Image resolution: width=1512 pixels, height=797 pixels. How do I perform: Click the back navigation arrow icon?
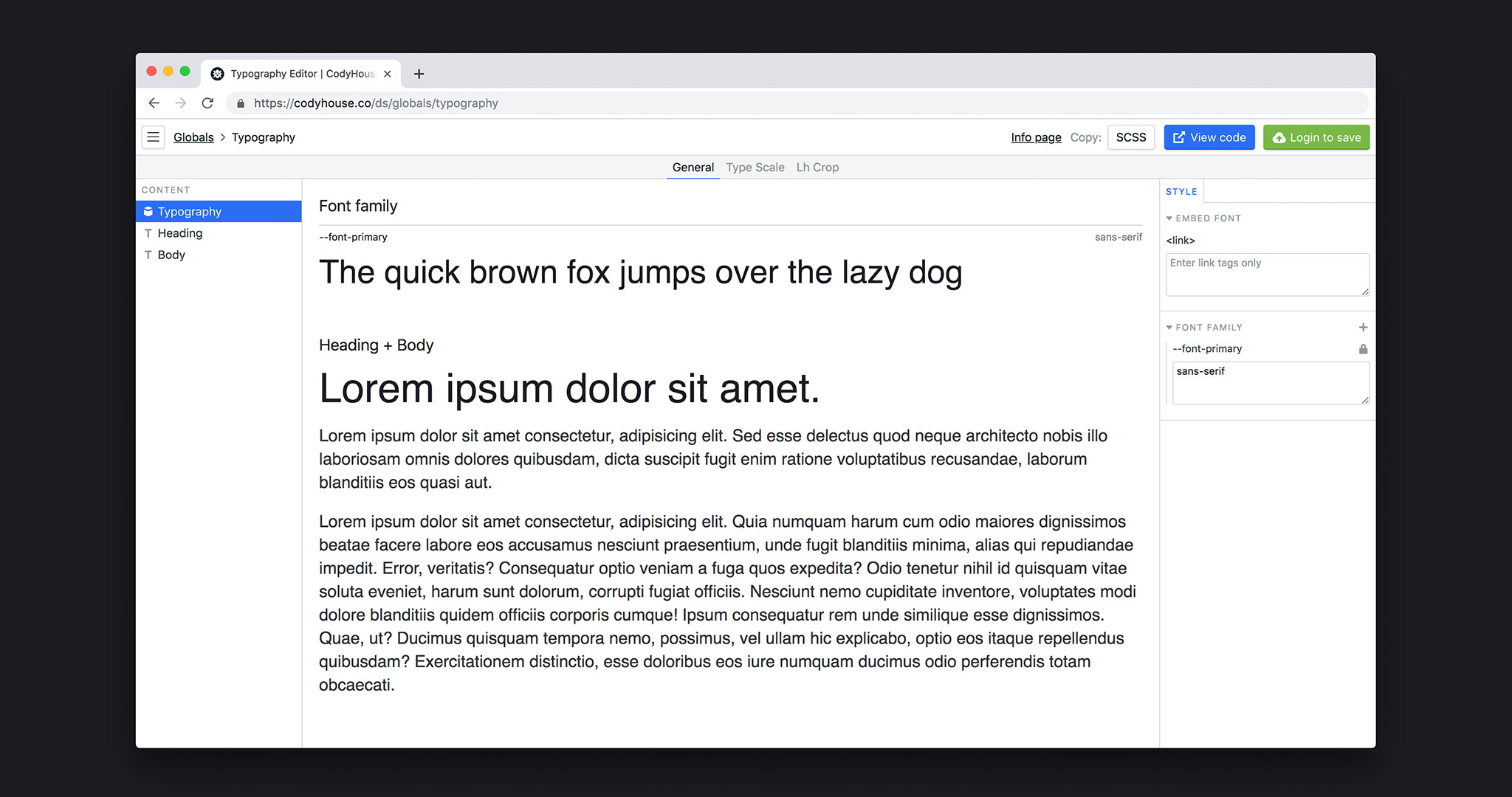(156, 102)
